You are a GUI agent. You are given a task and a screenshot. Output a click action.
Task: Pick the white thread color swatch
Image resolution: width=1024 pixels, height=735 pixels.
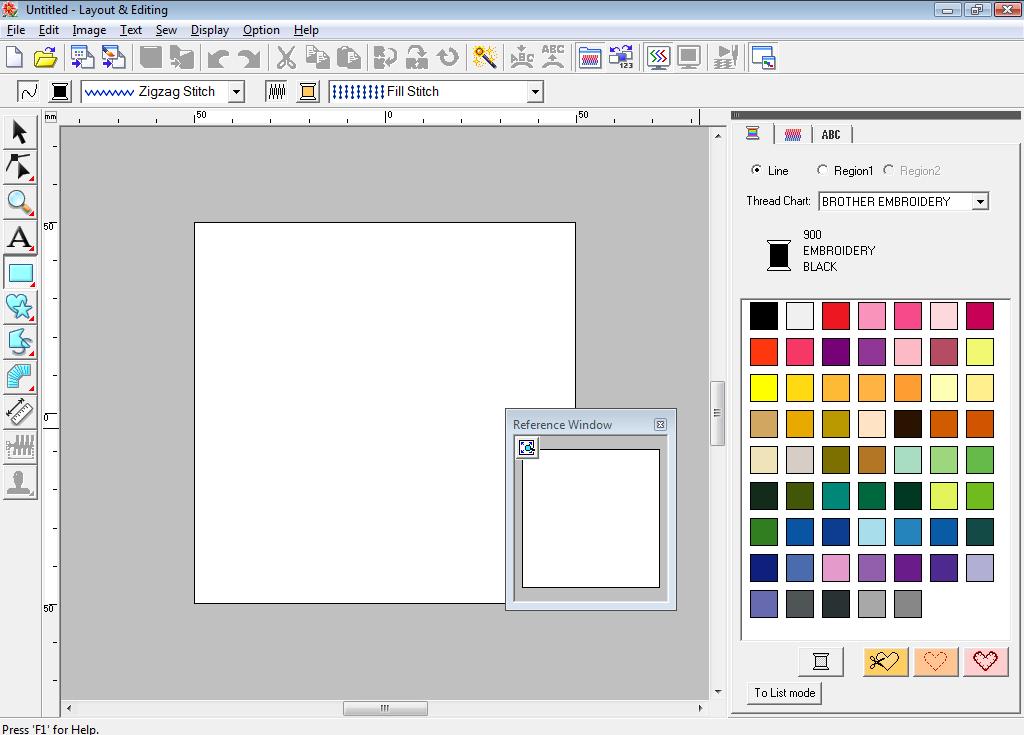[x=799, y=316]
